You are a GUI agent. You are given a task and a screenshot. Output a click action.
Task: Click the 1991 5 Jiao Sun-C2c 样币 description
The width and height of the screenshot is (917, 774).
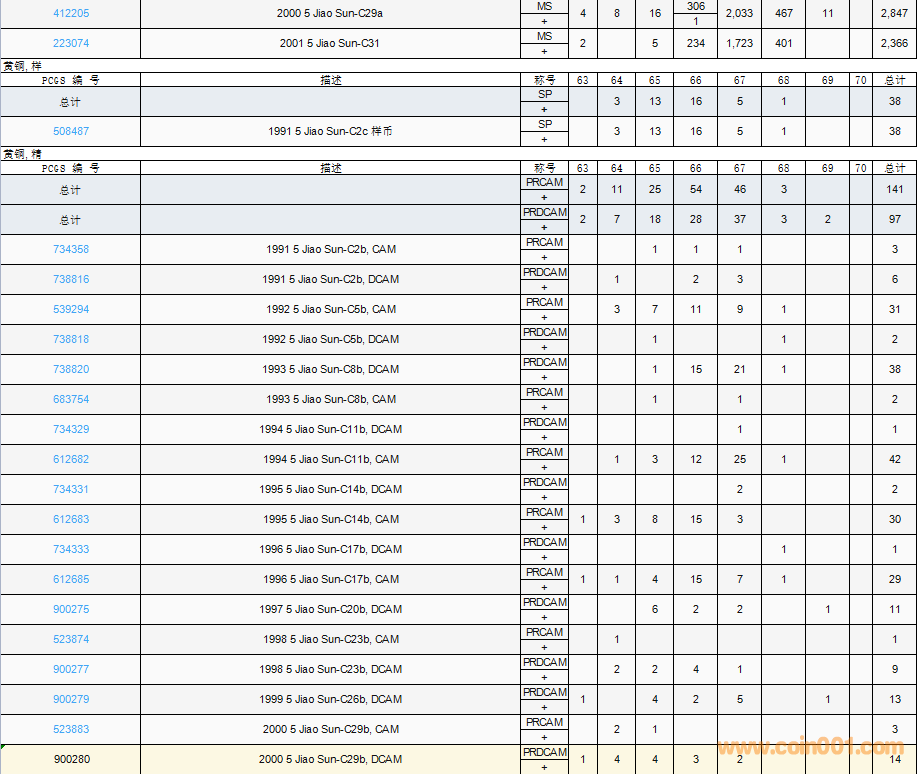coord(330,131)
